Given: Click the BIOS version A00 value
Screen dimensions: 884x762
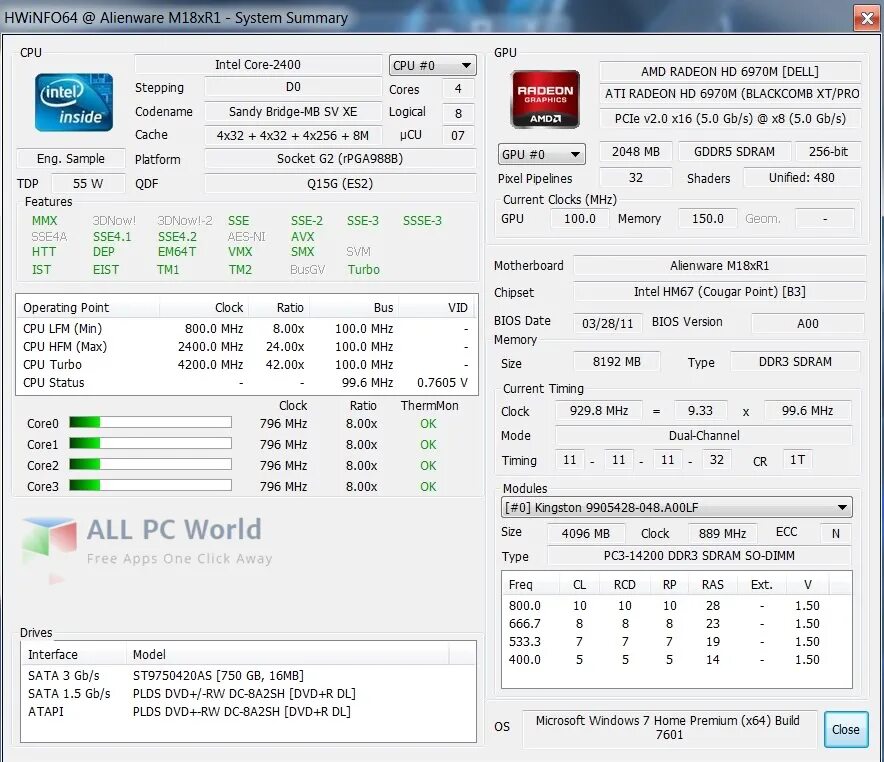Looking at the screenshot, I should (x=807, y=324).
